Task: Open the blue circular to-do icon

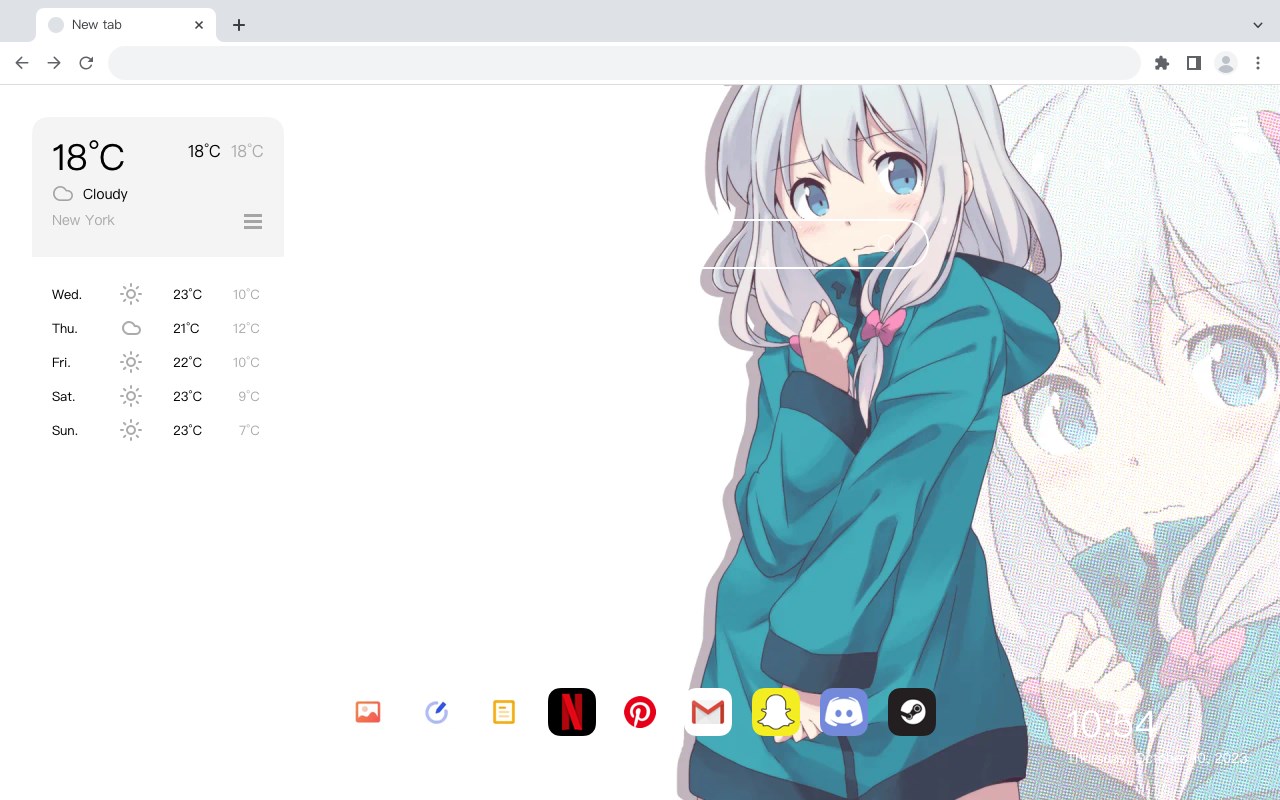Action: click(x=436, y=712)
